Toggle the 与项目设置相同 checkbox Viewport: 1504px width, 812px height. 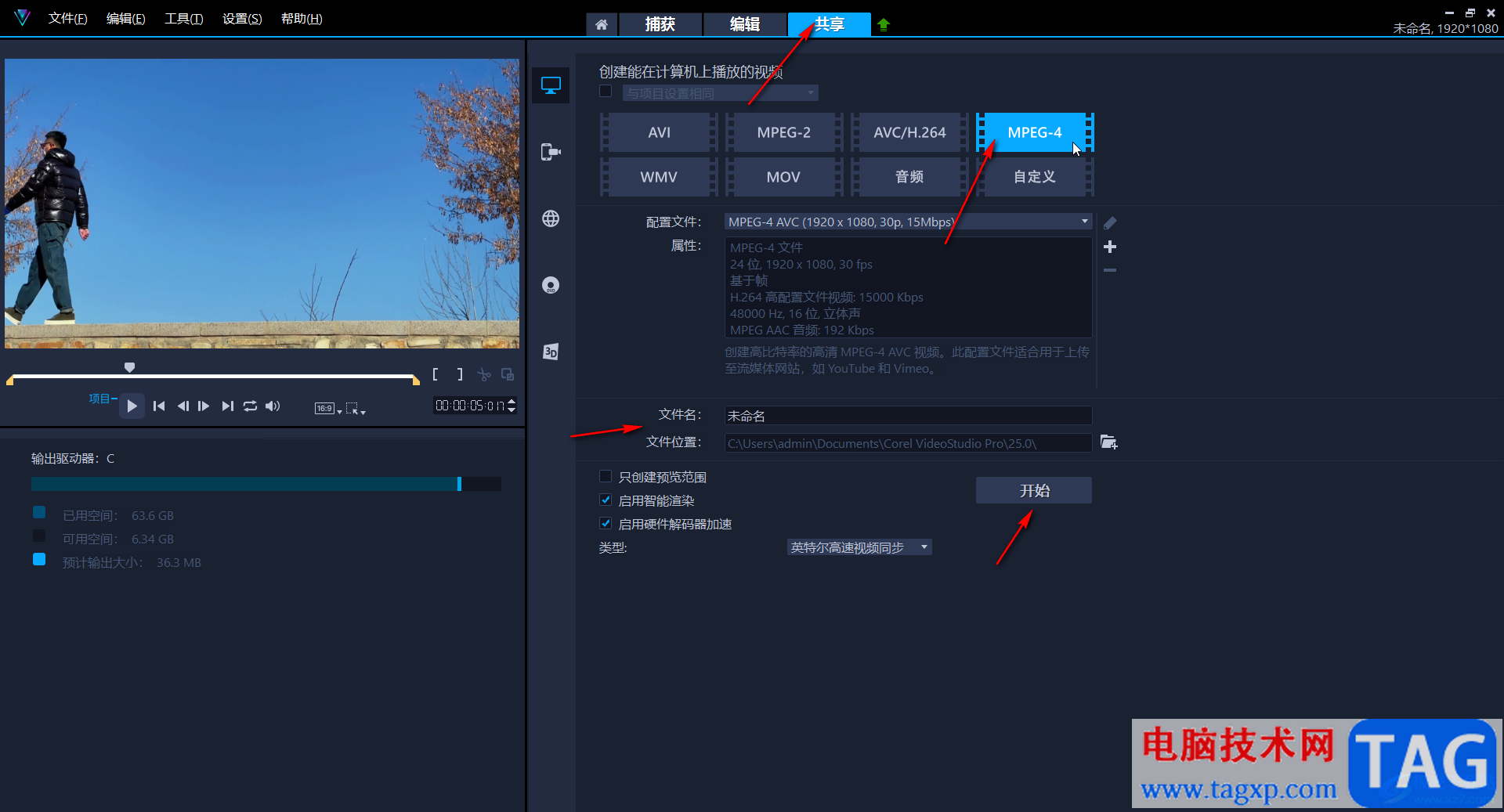point(606,92)
